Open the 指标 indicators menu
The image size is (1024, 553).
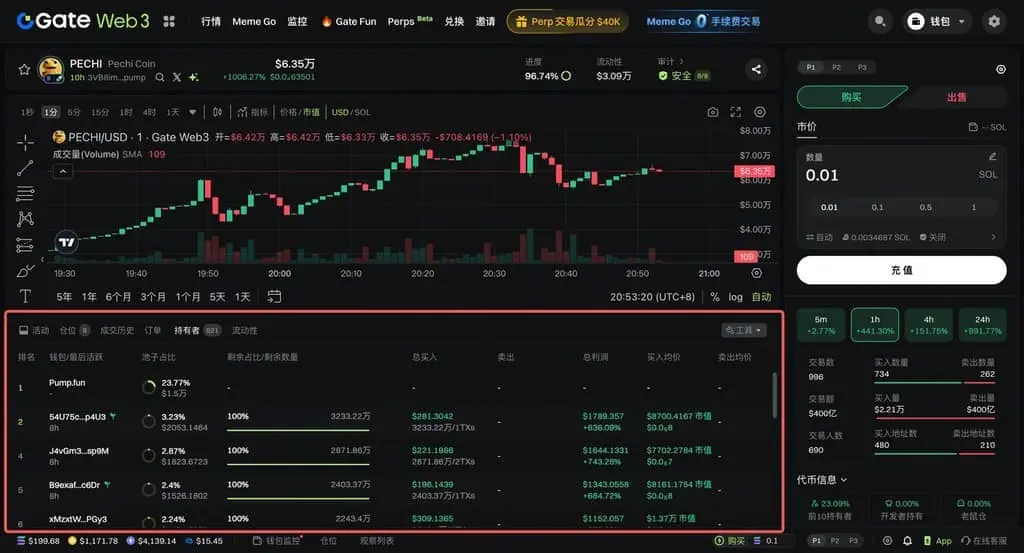pyautogui.click(x=252, y=112)
